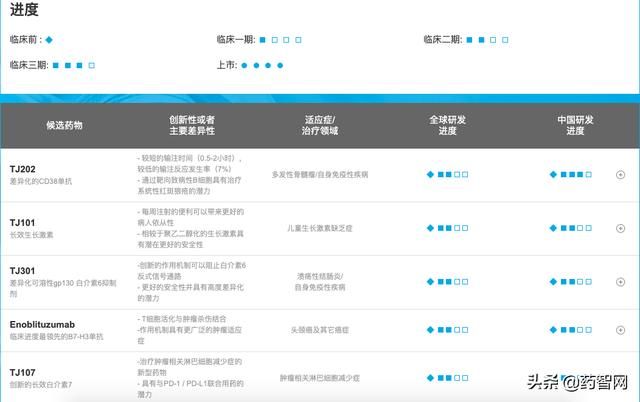The width and height of the screenshot is (640, 402).
Task: Select the 候选药物 column header
Action: 64,125
